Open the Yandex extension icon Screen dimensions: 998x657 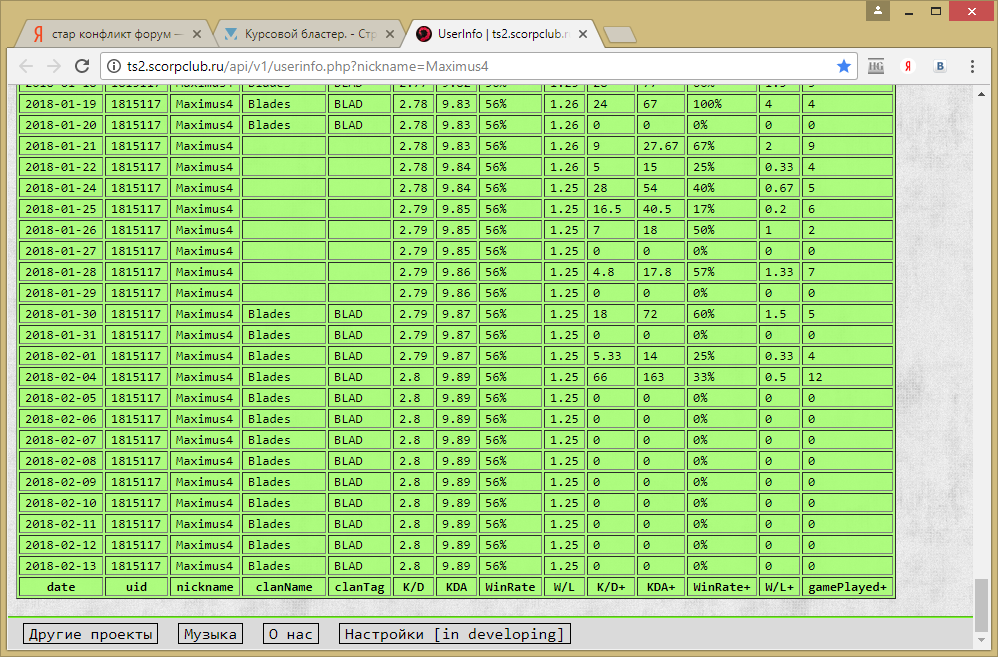click(x=908, y=66)
